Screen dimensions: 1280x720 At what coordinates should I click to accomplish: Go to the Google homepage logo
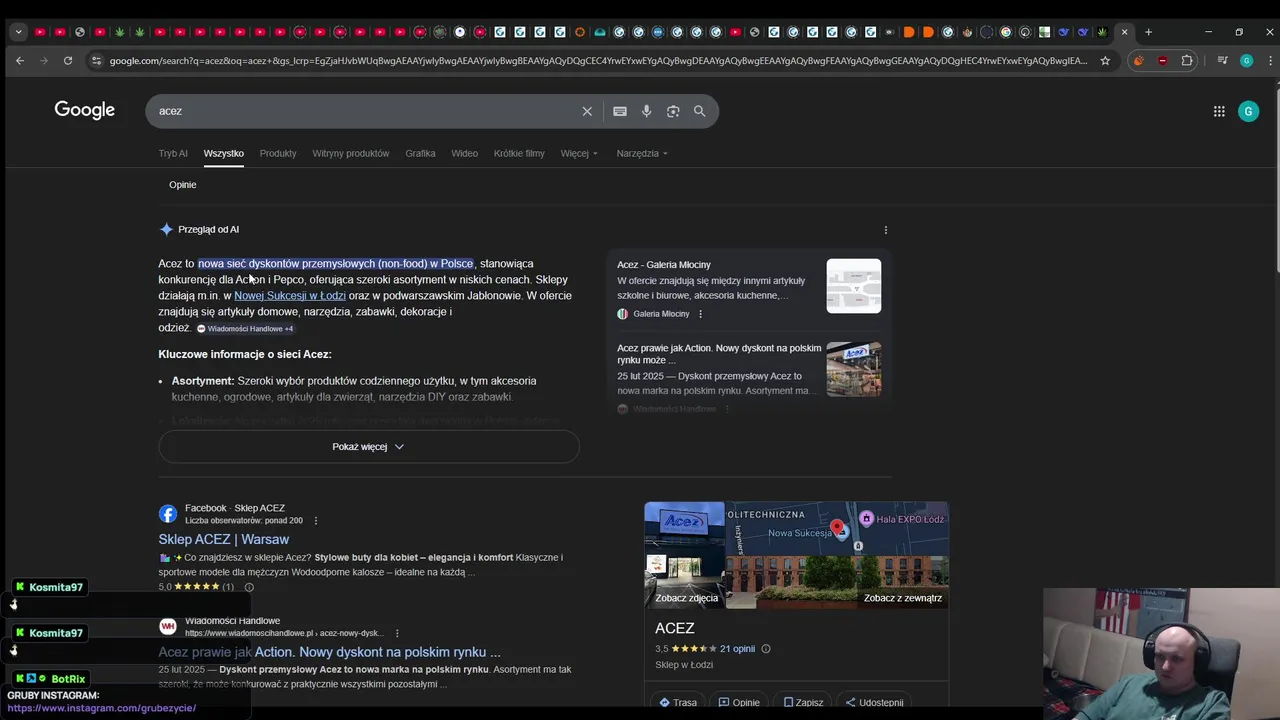(x=85, y=110)
